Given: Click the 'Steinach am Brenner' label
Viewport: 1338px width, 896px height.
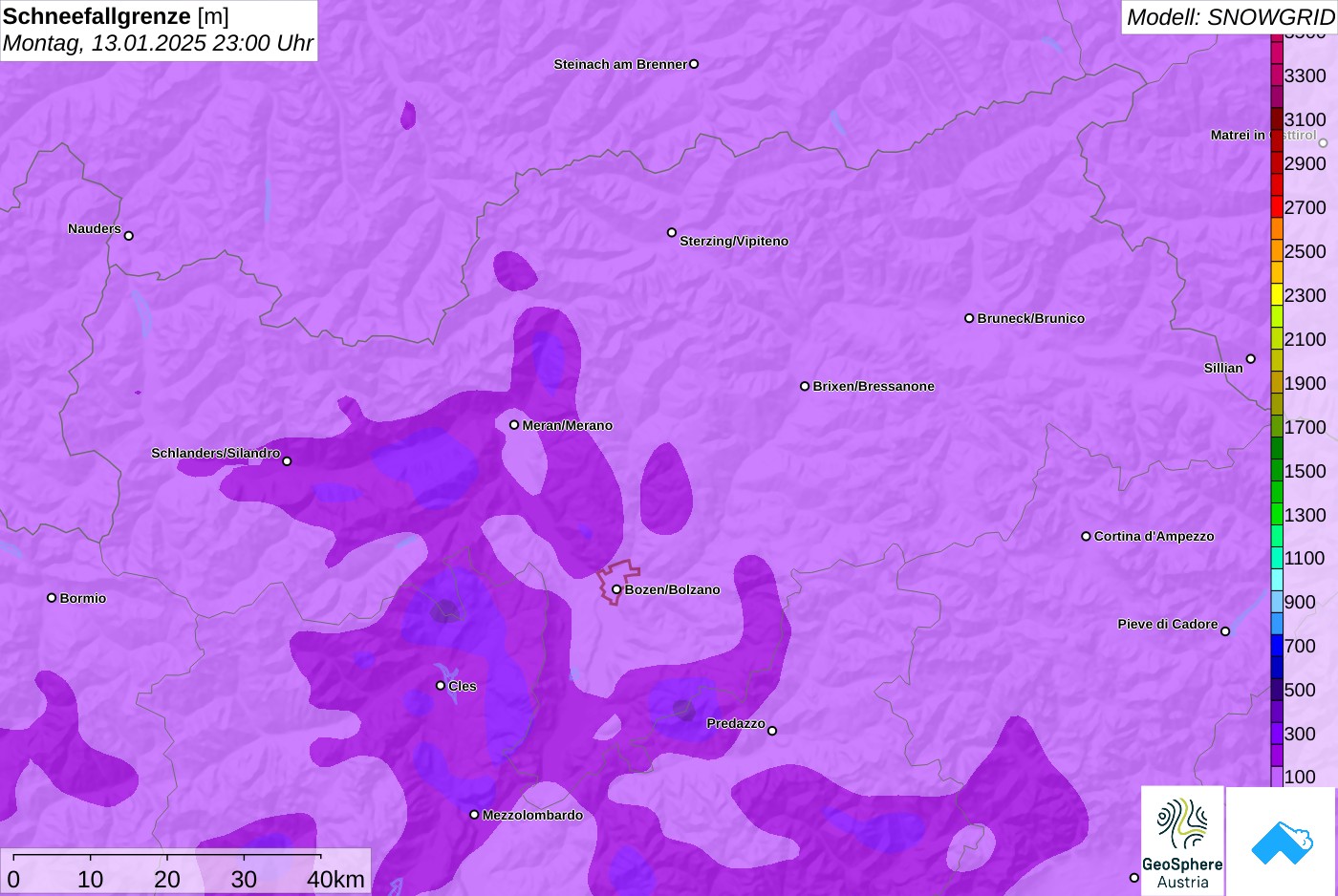Looking at the screenshot, I should (x=620, y=64).
